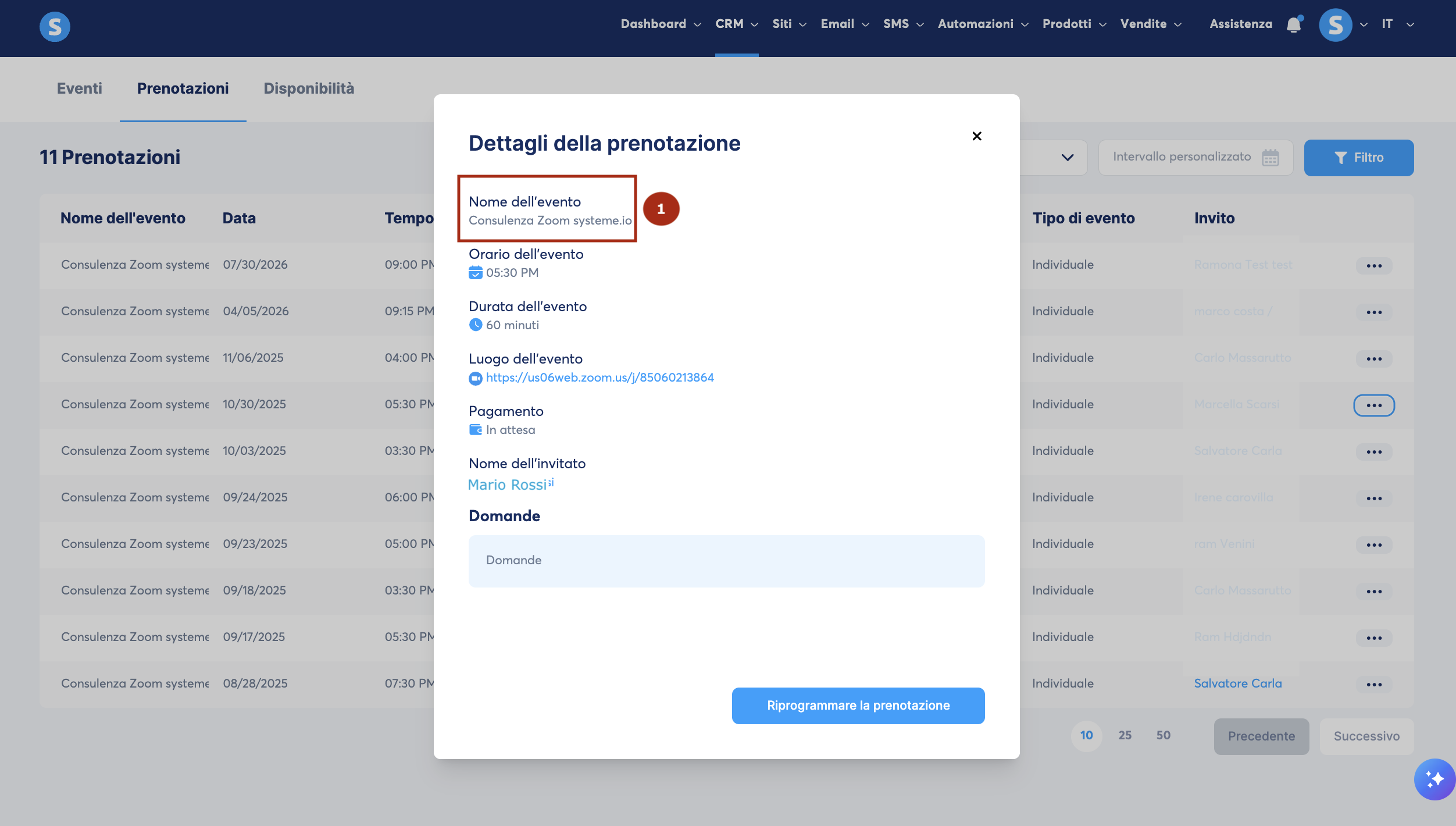
Task: Click the 60 minuti duration value
Action: (x=512, y=325)
